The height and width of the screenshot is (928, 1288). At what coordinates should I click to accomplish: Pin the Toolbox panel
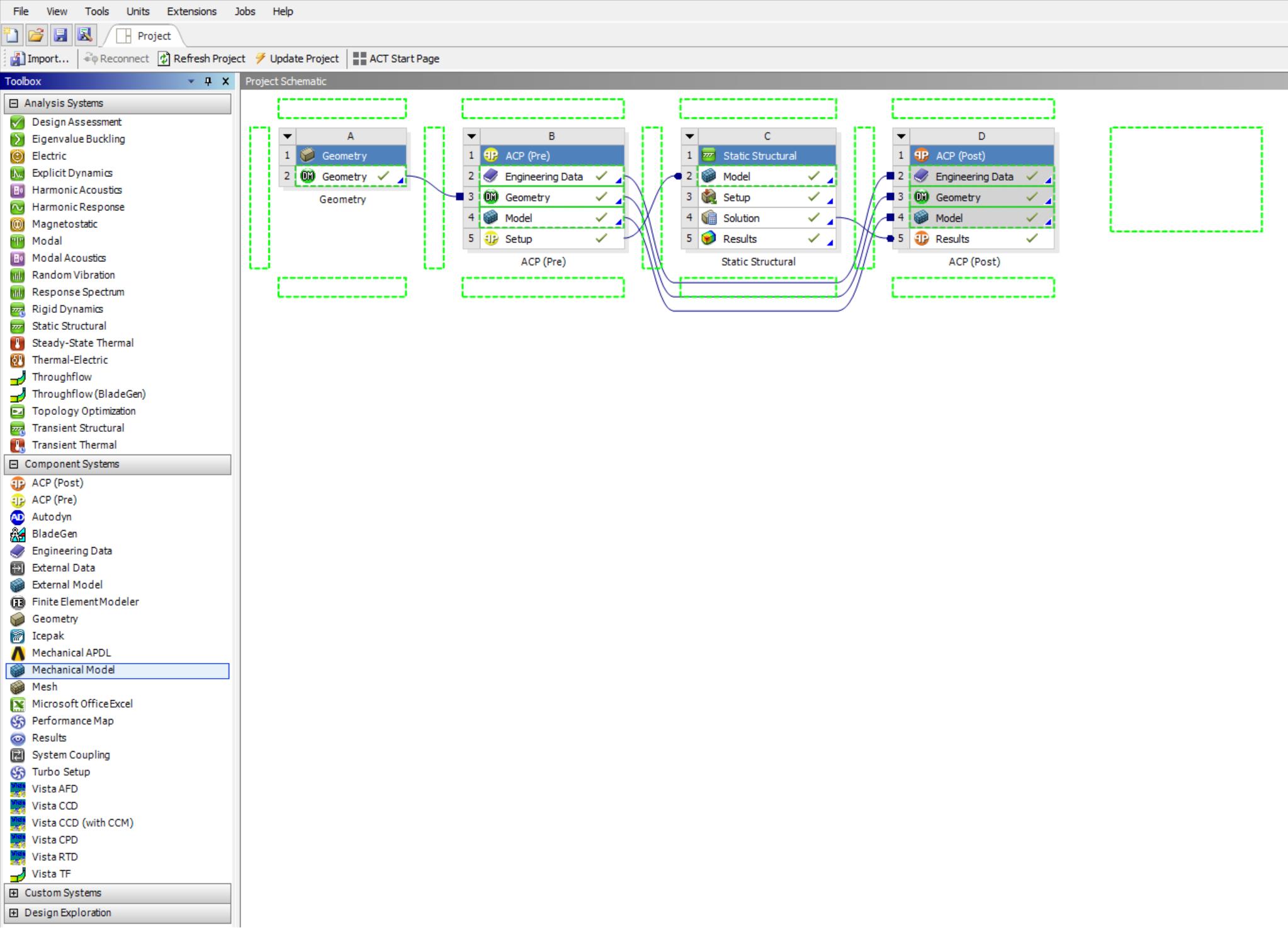click(x=208, y=81)
